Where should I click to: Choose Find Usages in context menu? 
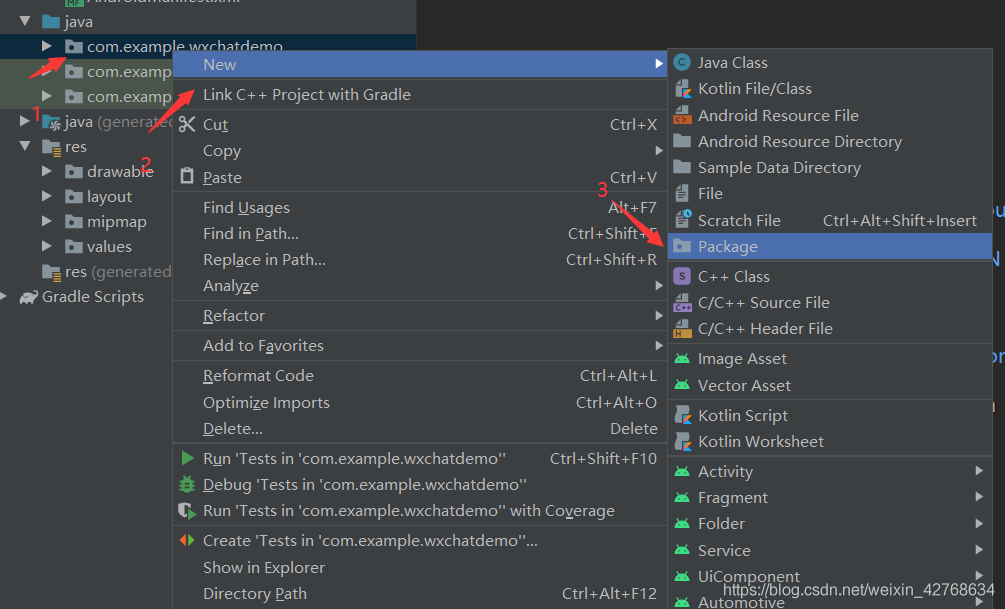click(246, 208)
